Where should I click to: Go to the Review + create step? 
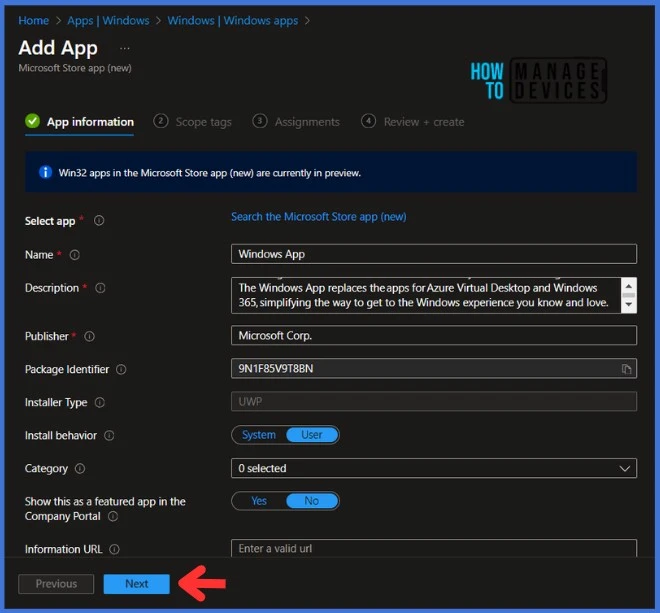pyautogui.click(x=412, y=122)
